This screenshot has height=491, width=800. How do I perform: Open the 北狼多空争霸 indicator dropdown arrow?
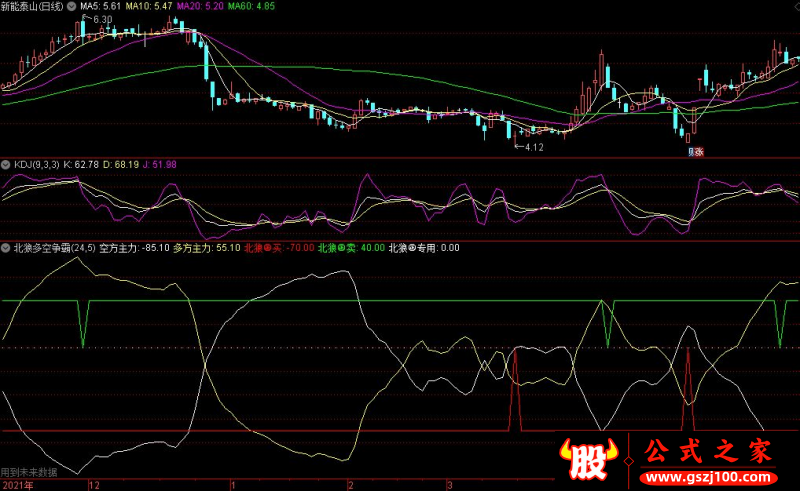[5, 247]
